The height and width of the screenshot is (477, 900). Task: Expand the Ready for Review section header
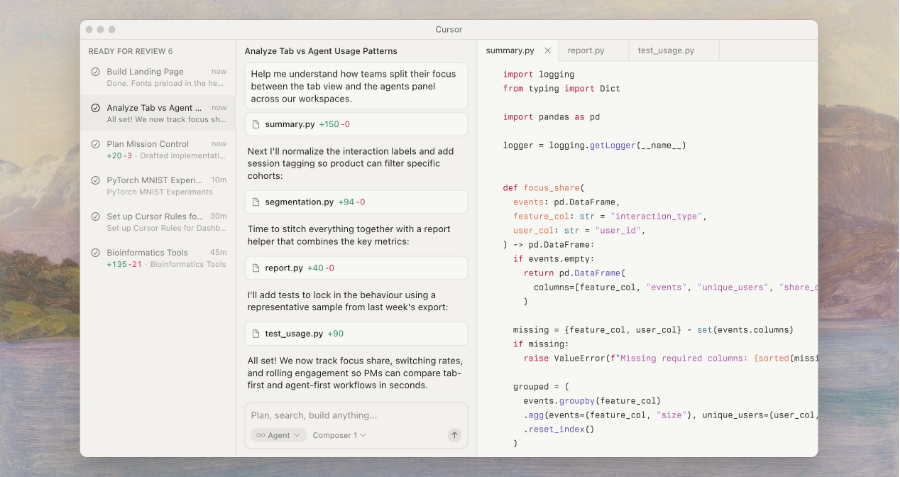pos(130,51)
